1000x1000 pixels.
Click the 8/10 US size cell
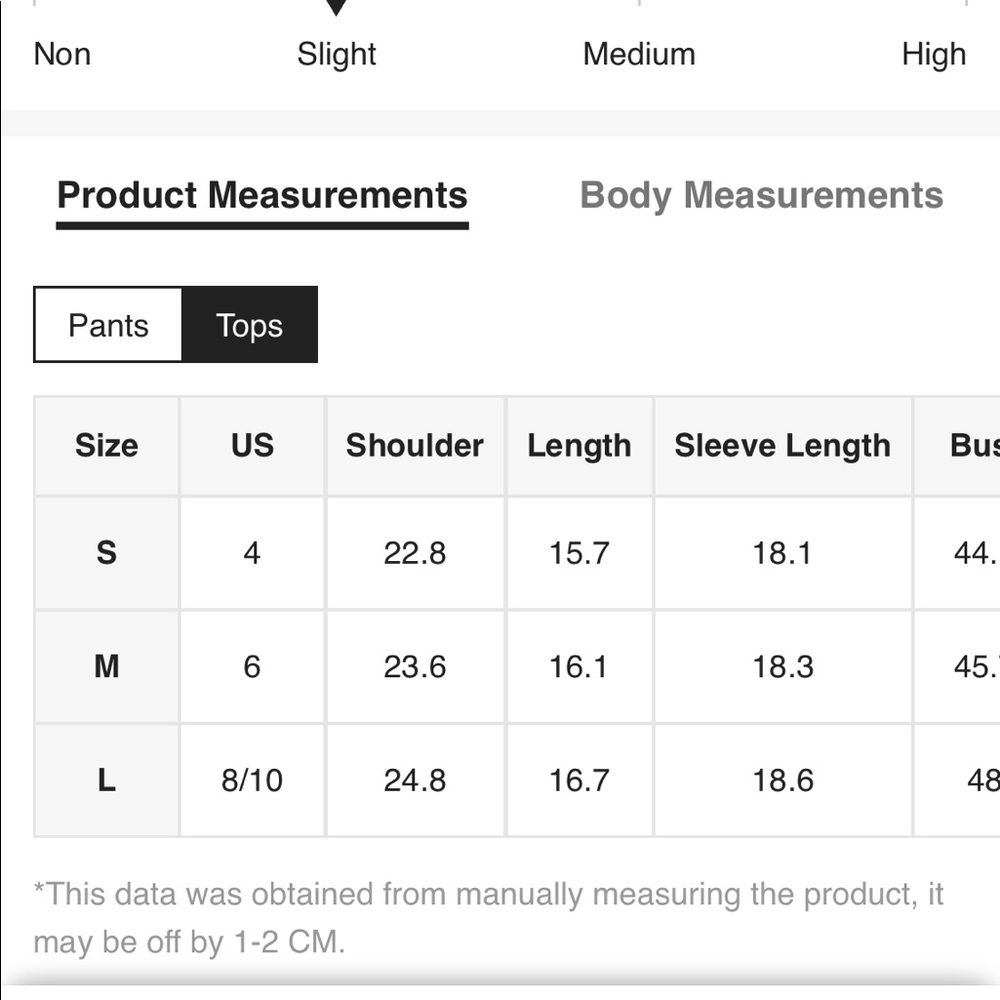(253, 780)
